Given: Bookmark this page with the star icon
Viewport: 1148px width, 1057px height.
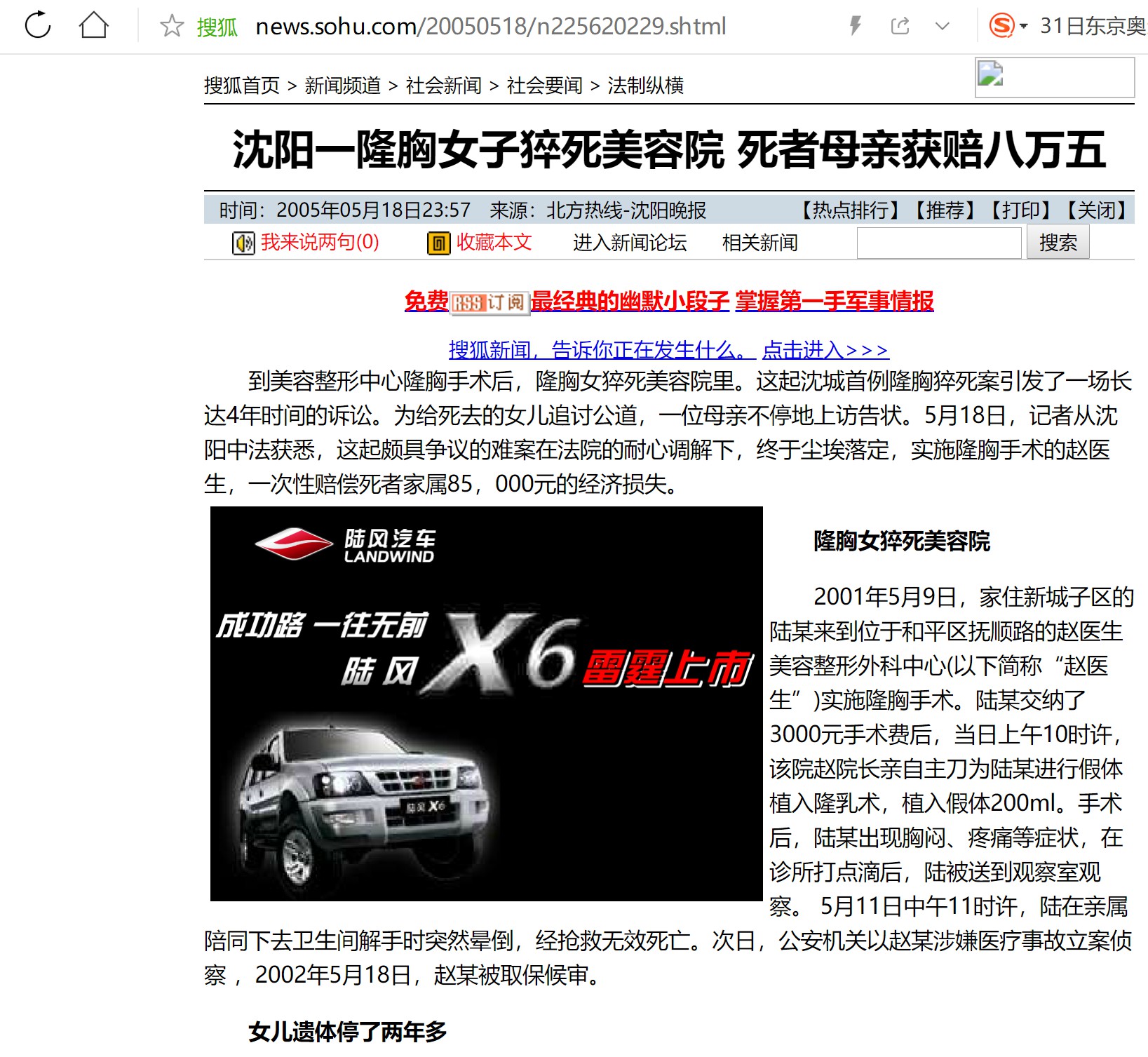Looking at the screenshot, I should 172,27.
